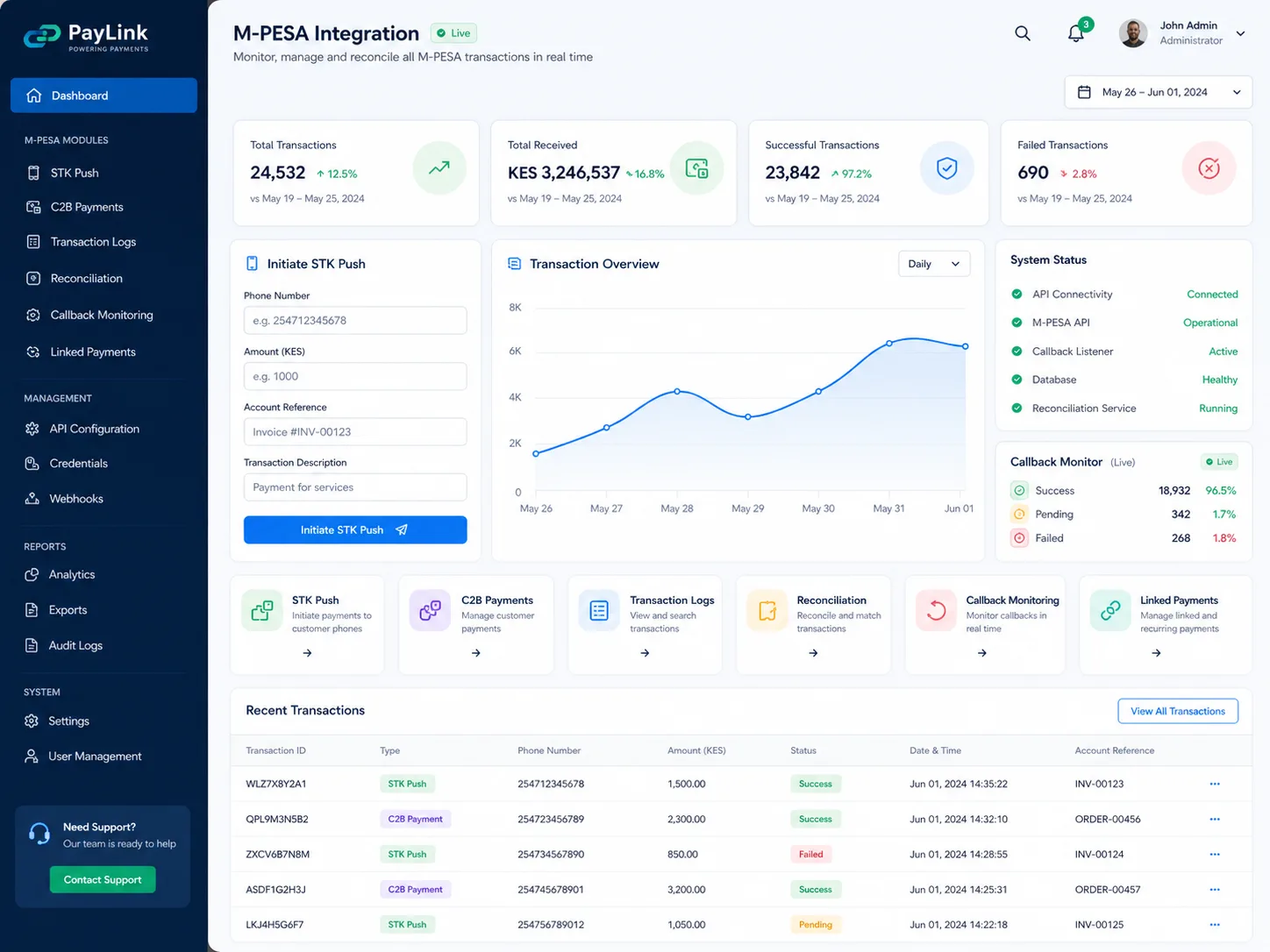1270x952 pixels.
Task: Click the Live status badge in header
Action: click(x=454, y=33)
